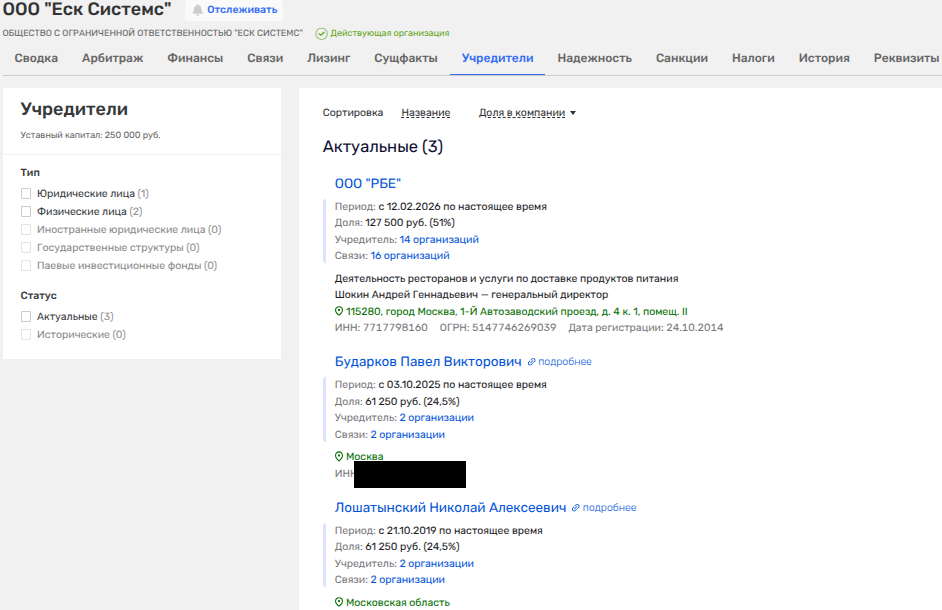Check the Физические лица filter
The width and height of the screenshot is (942, 610).
26,212
